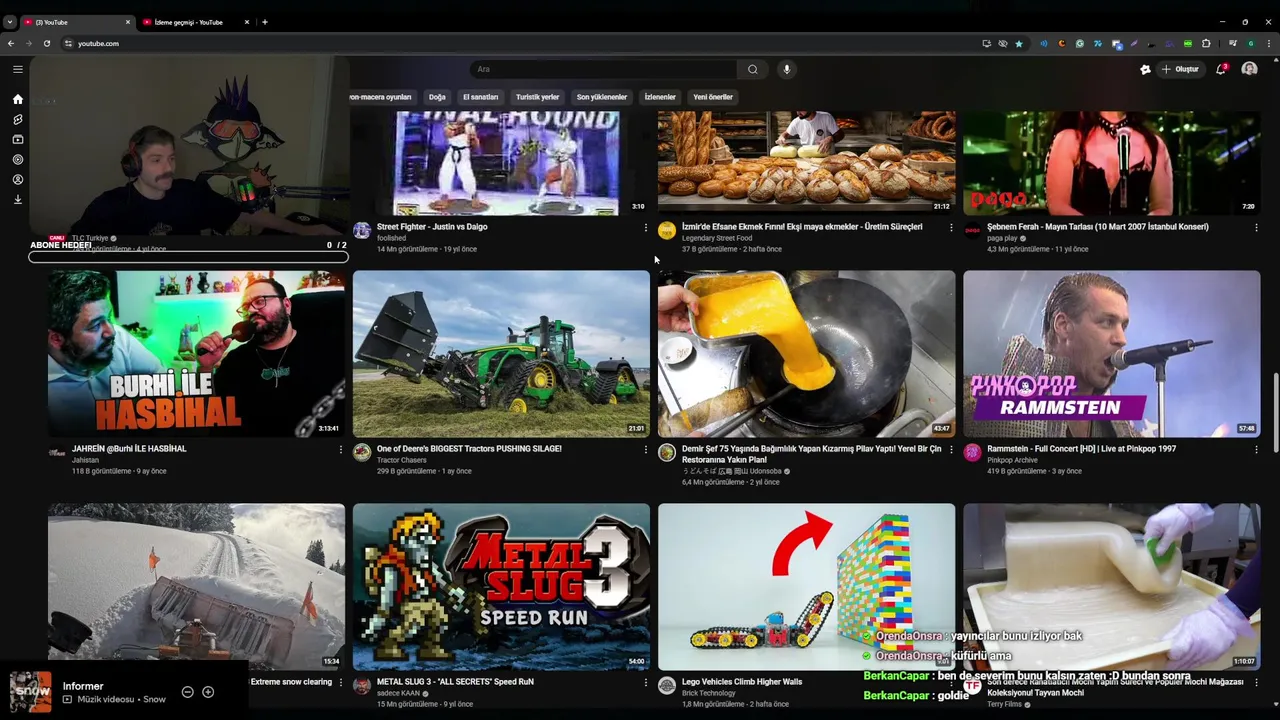The height and width of the screenshot is (720, 1280).
Task: Filter by Turistik yerler chip
Action: [537, 97]
